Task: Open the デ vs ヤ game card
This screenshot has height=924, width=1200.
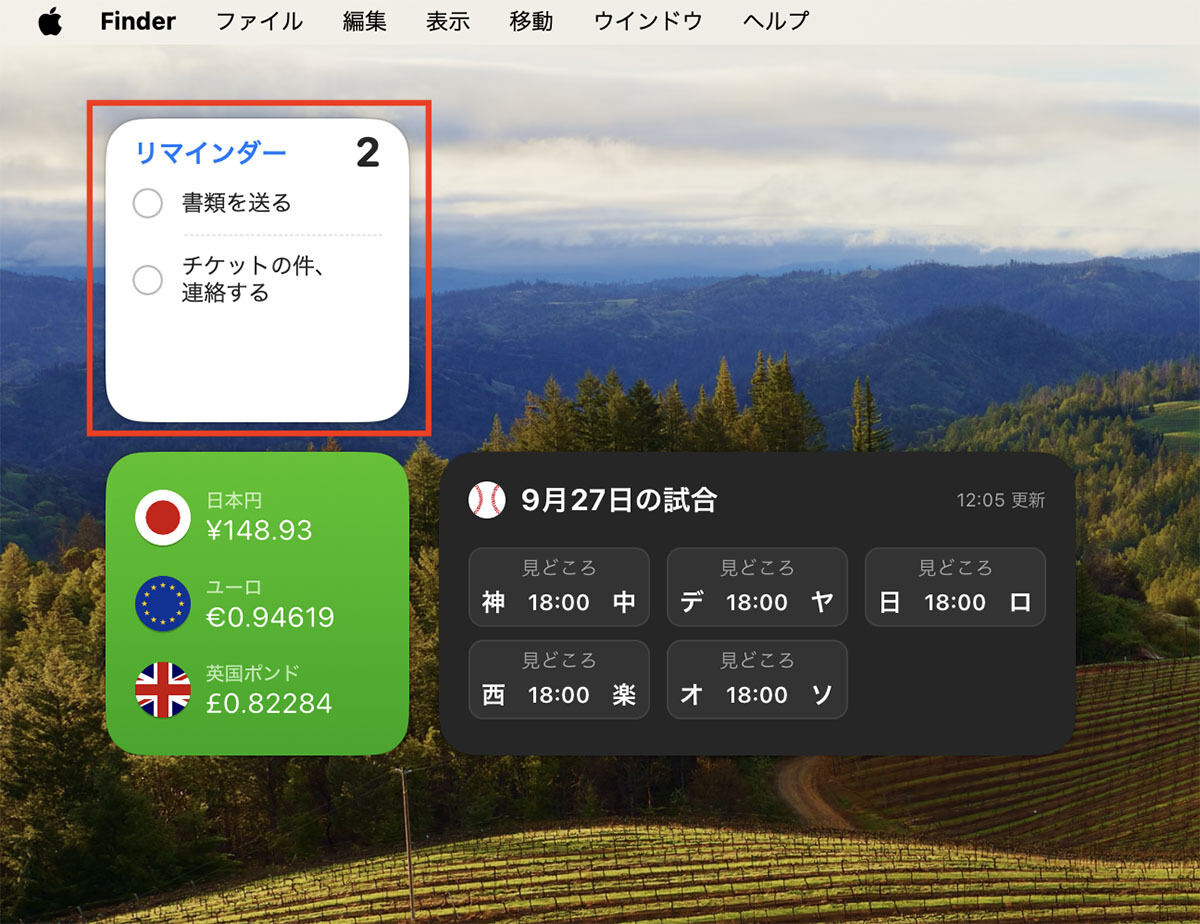Action: click(x=757, y=587)
